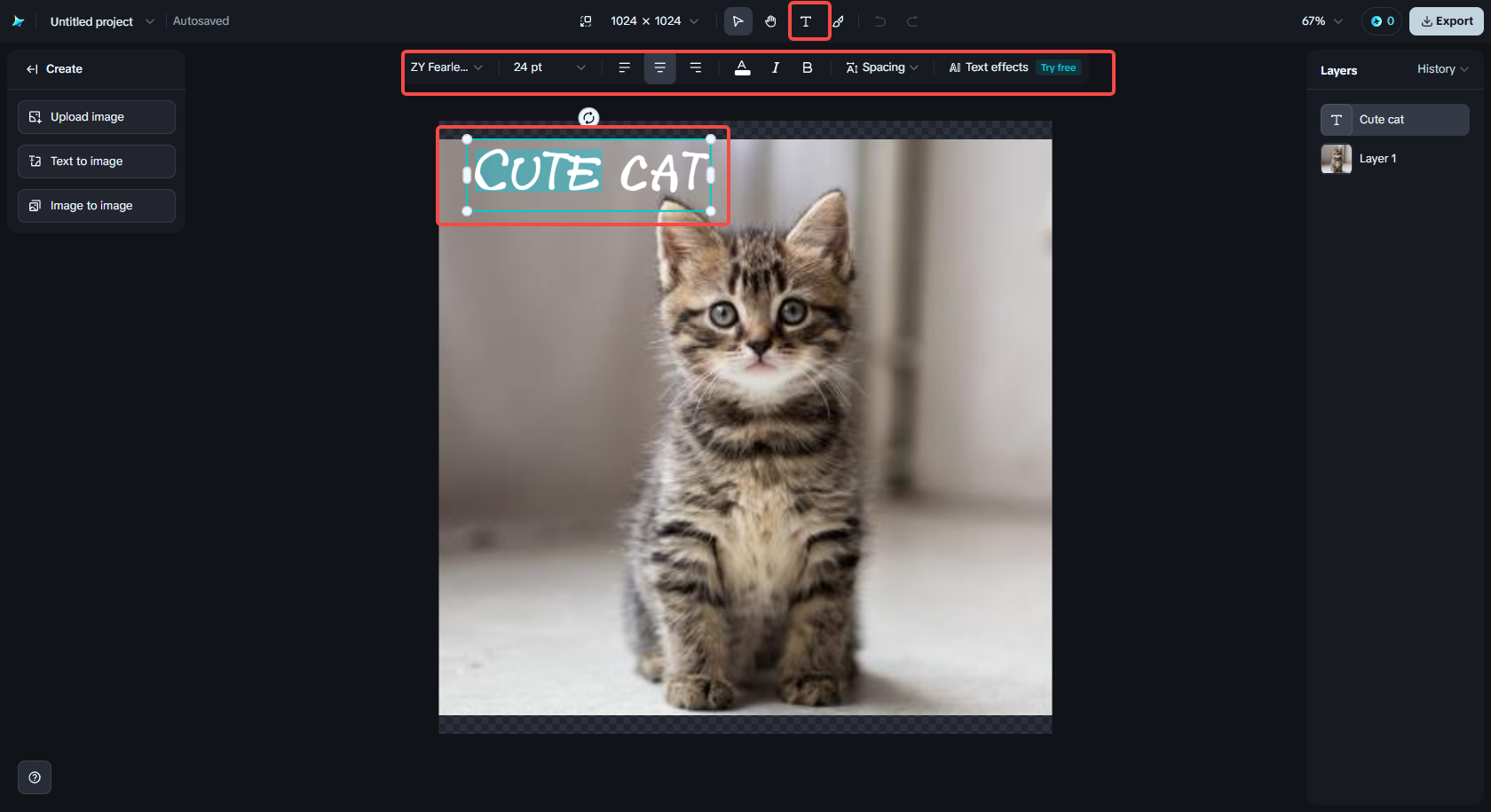Select the Brush tool
Viewport: 1491px width, 812px height.
[x=839, y=21]
